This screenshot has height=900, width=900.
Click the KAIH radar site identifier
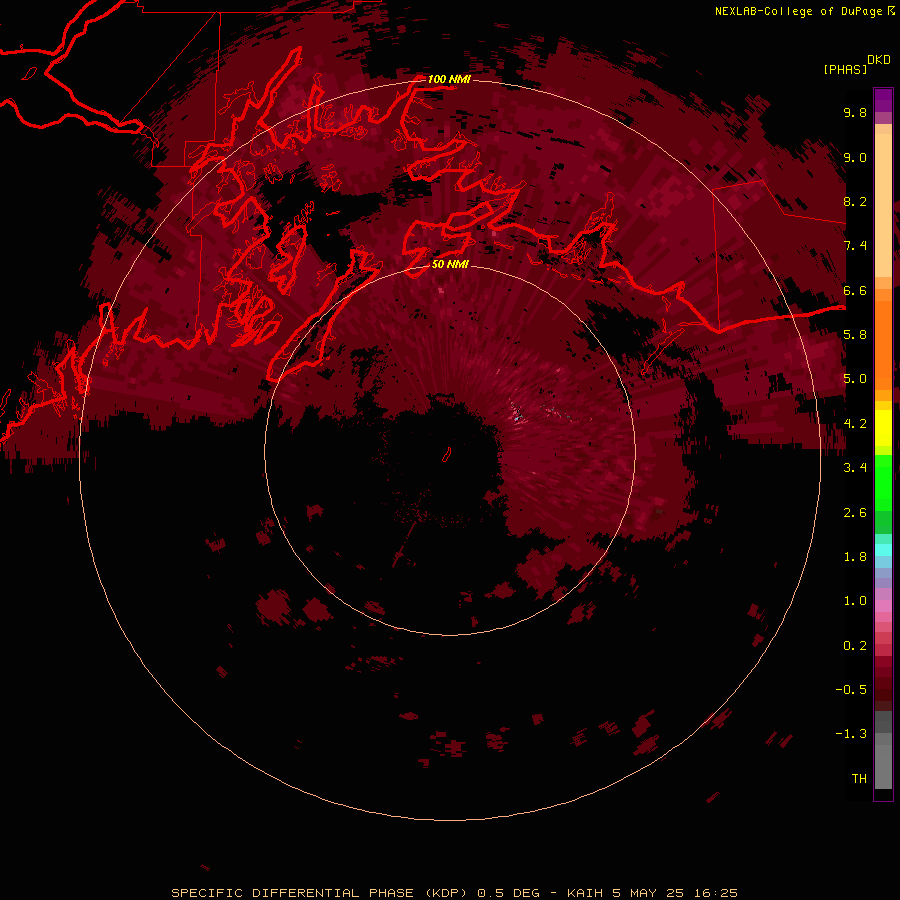pyautogui.click(x=586, y=893)
